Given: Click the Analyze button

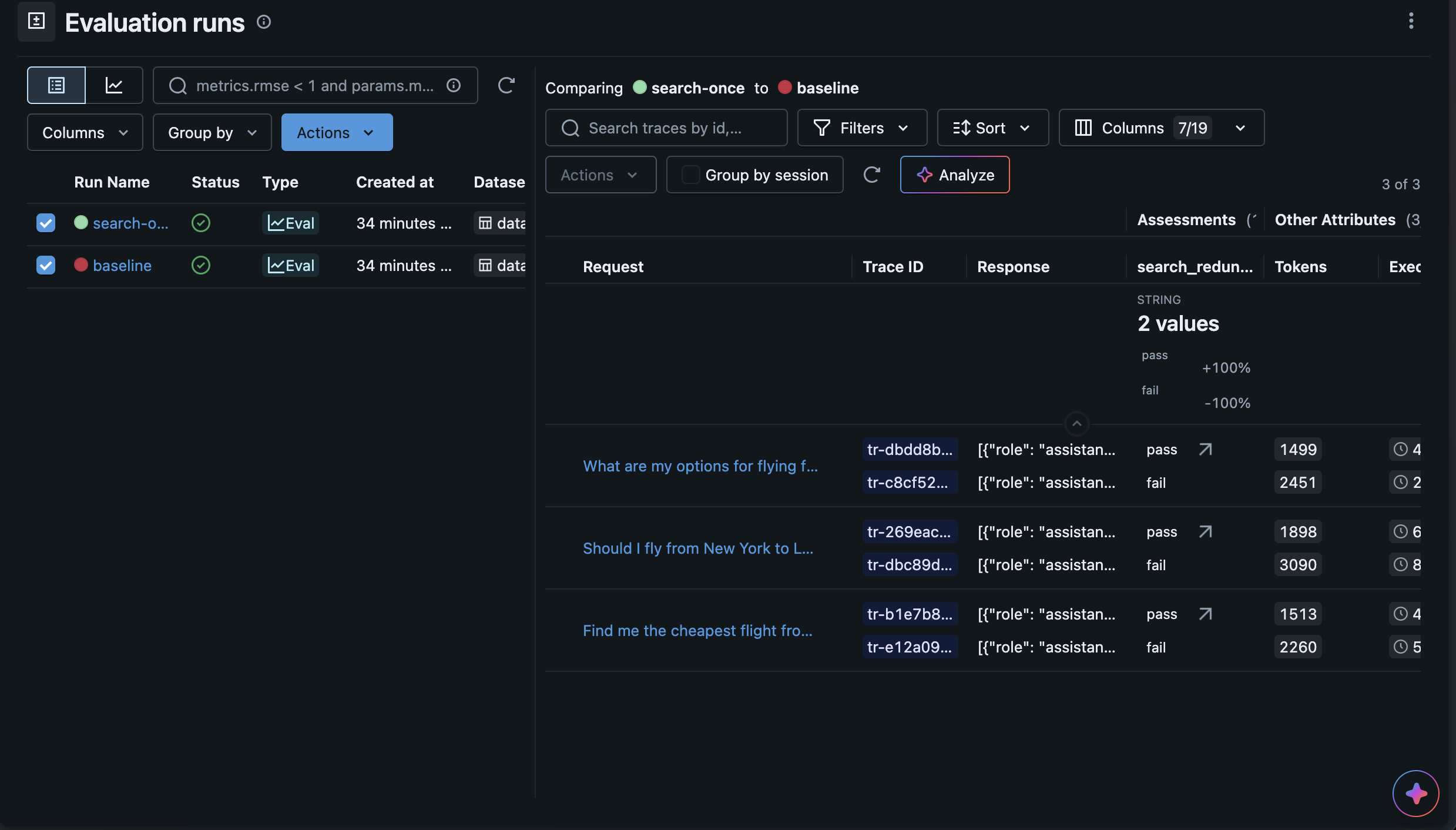Looking at the screenshot, I should (955, 175).
